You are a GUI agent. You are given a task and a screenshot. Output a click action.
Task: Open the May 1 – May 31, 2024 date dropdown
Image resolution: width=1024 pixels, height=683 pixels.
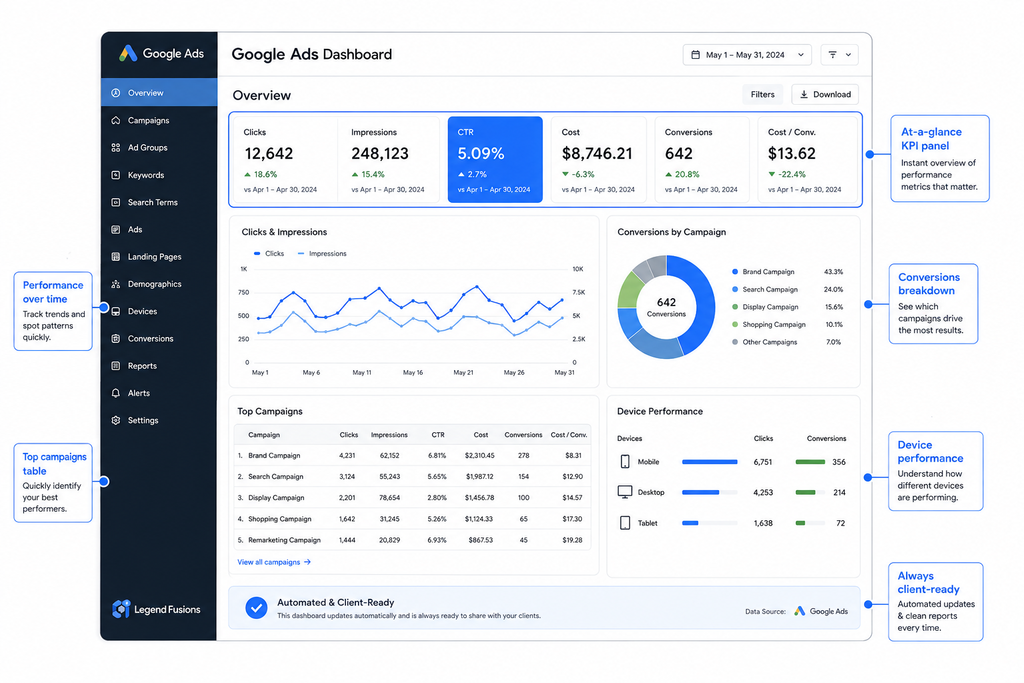[747, 55]
